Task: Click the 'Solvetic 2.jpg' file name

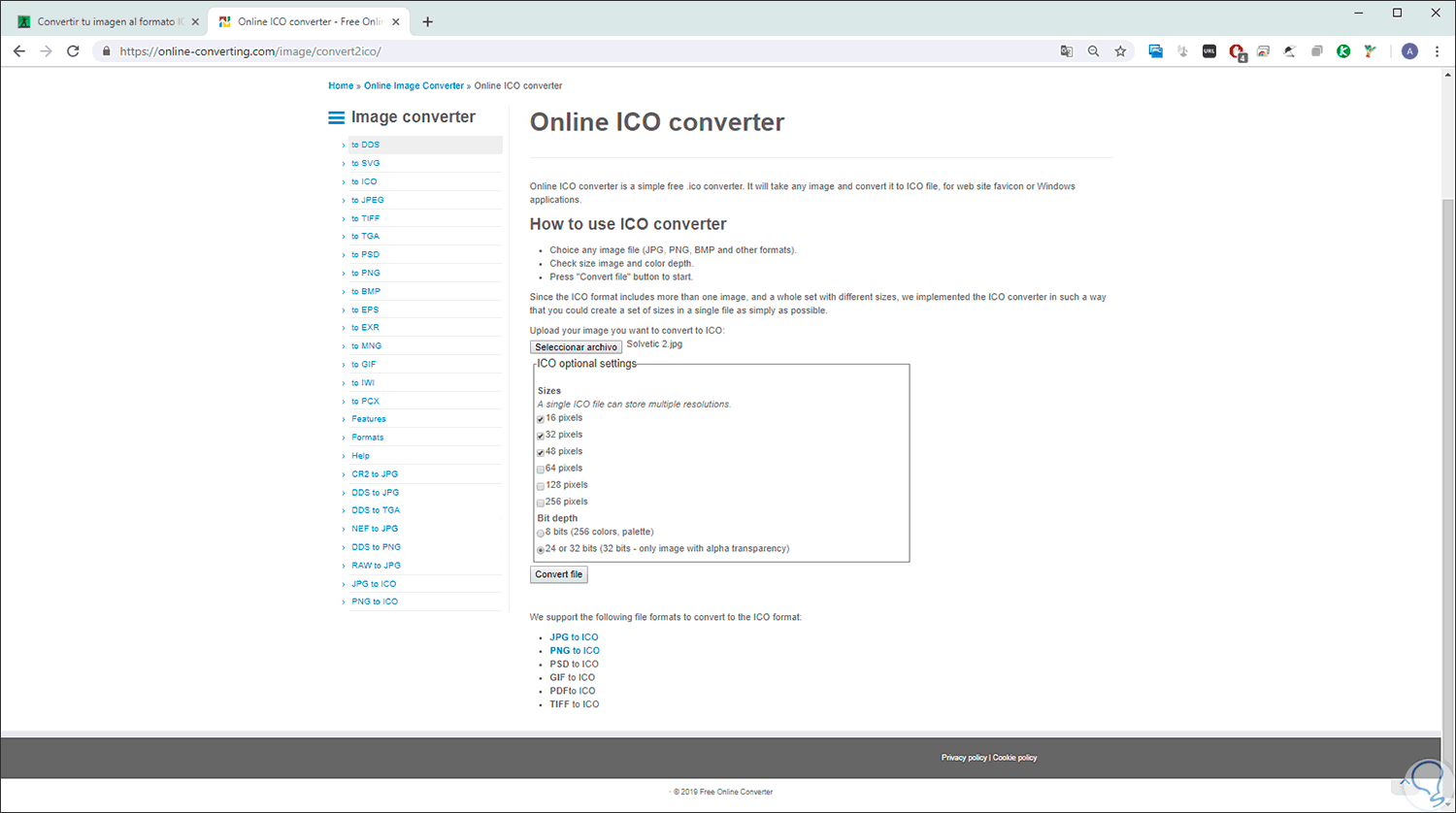Action: tap(654, 344)
